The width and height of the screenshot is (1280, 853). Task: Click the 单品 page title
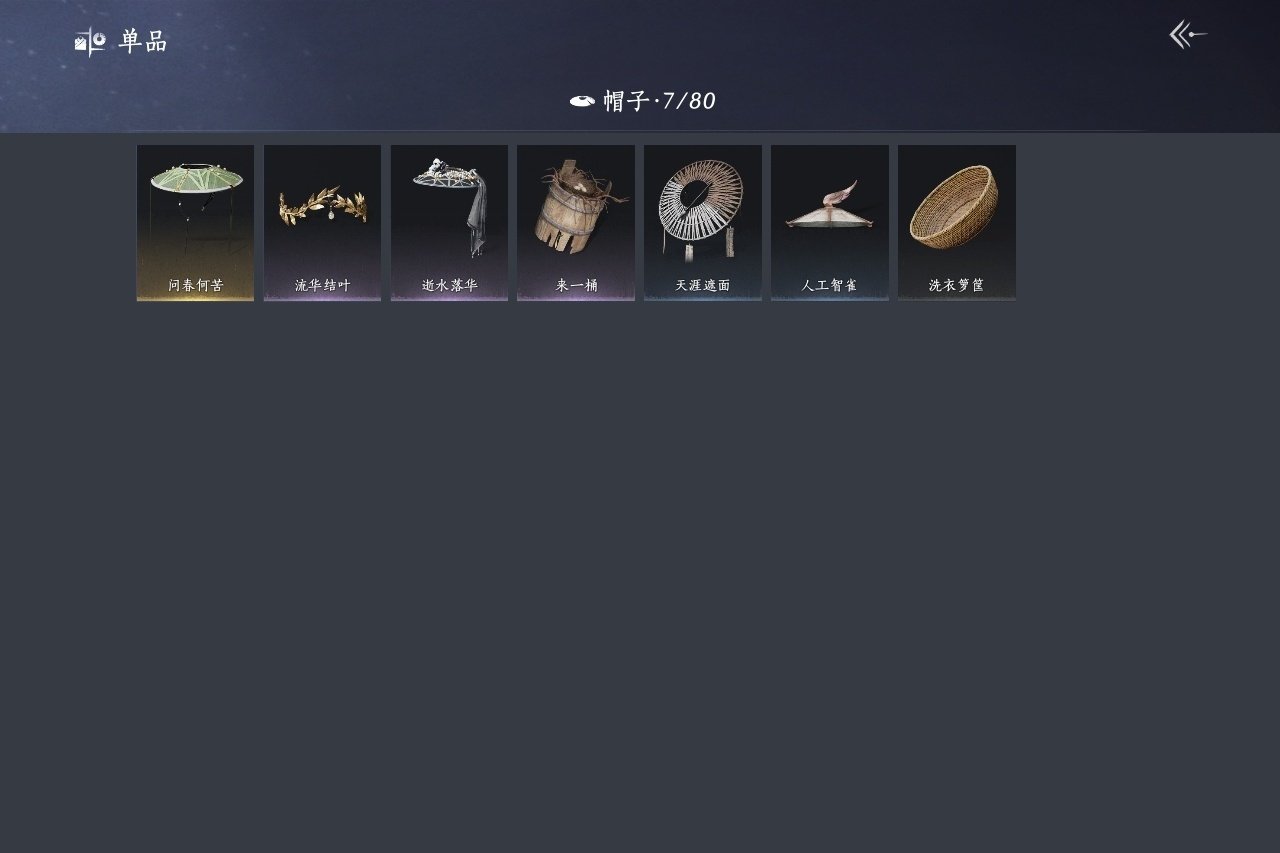click(143, 42)
